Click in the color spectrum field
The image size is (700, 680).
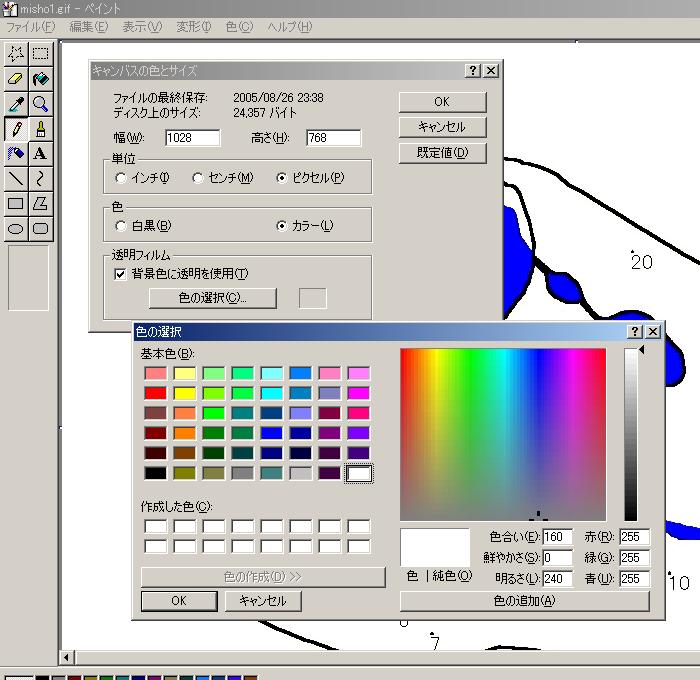click(x=503, y=434)
